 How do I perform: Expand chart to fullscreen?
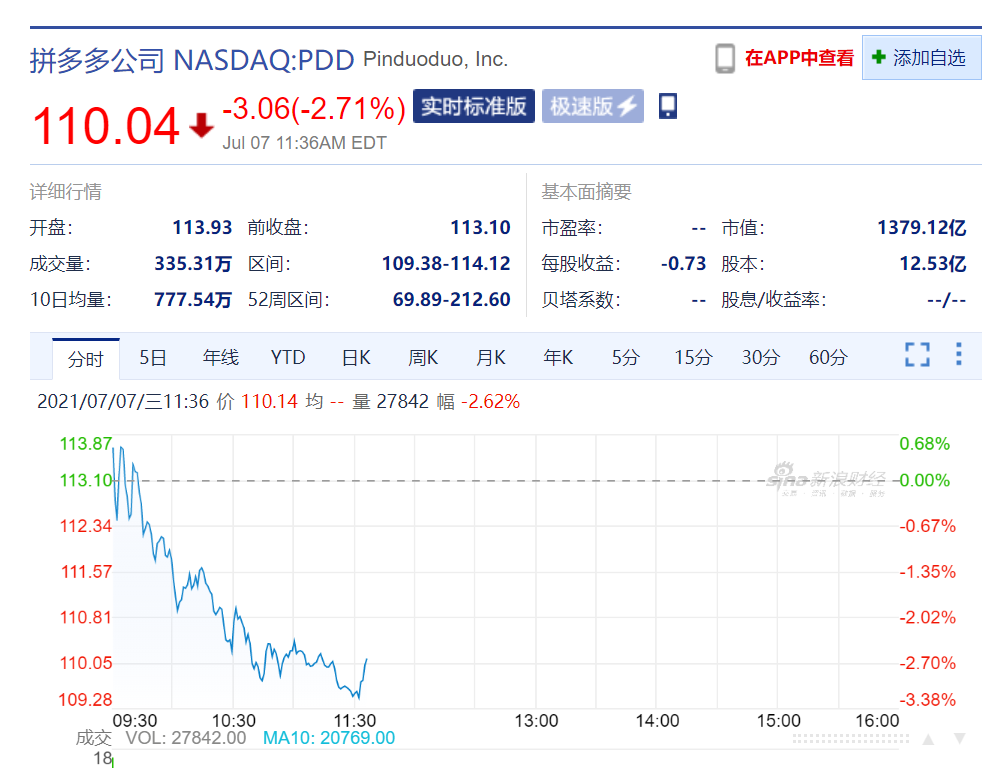point(917,355)
